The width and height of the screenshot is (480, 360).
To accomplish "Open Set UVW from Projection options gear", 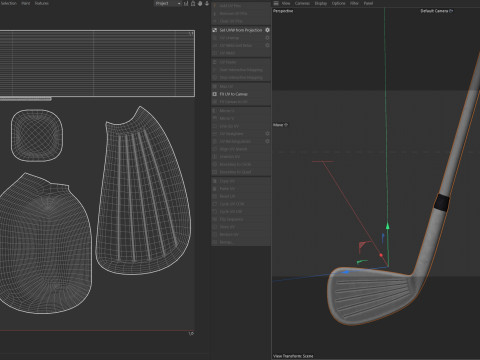I will pos(267,30).
